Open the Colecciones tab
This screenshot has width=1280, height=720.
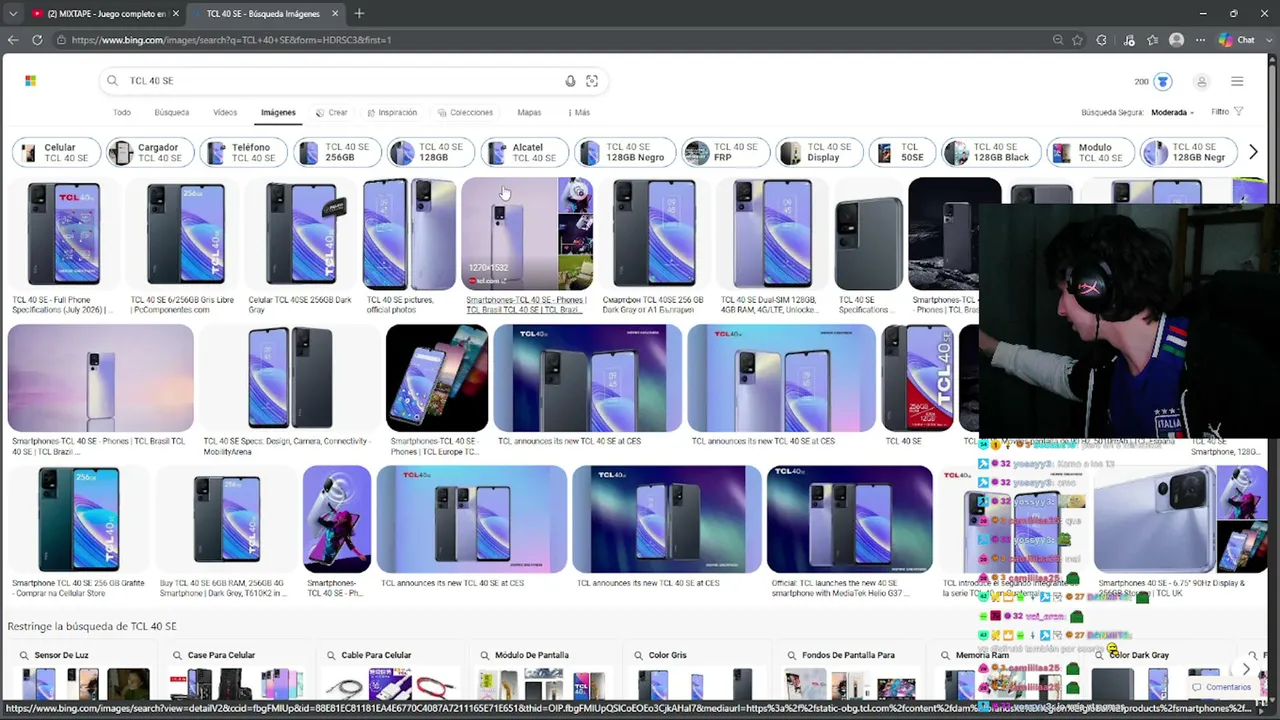click(x=465, y=113)
